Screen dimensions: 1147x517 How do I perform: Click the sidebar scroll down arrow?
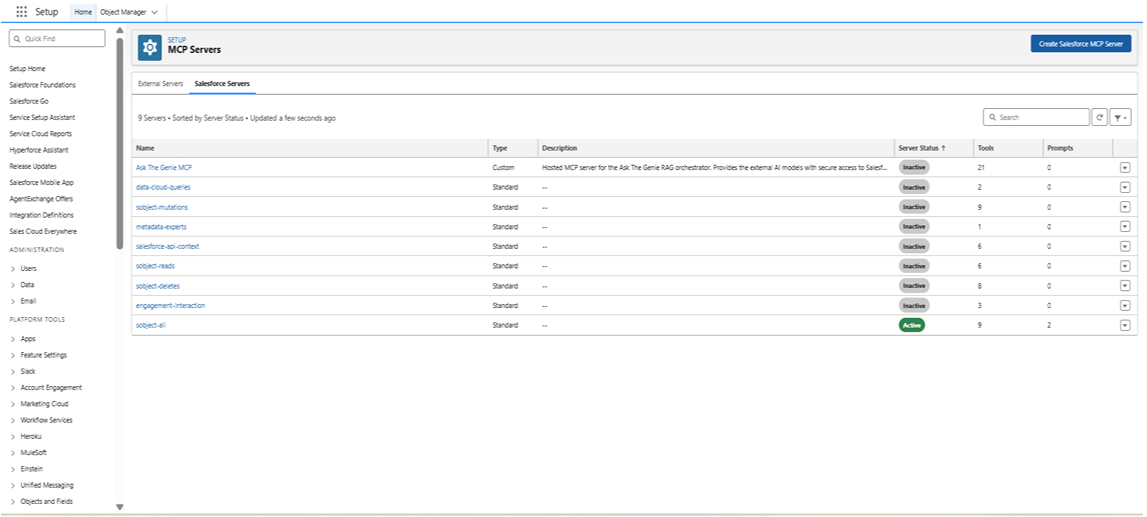point(120,507)
